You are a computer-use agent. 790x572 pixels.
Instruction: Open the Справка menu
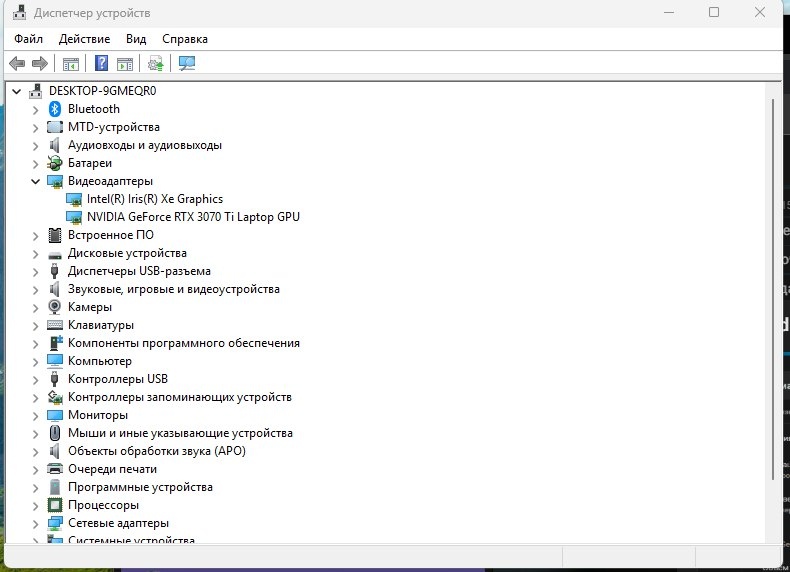click(x=185, y=39)
